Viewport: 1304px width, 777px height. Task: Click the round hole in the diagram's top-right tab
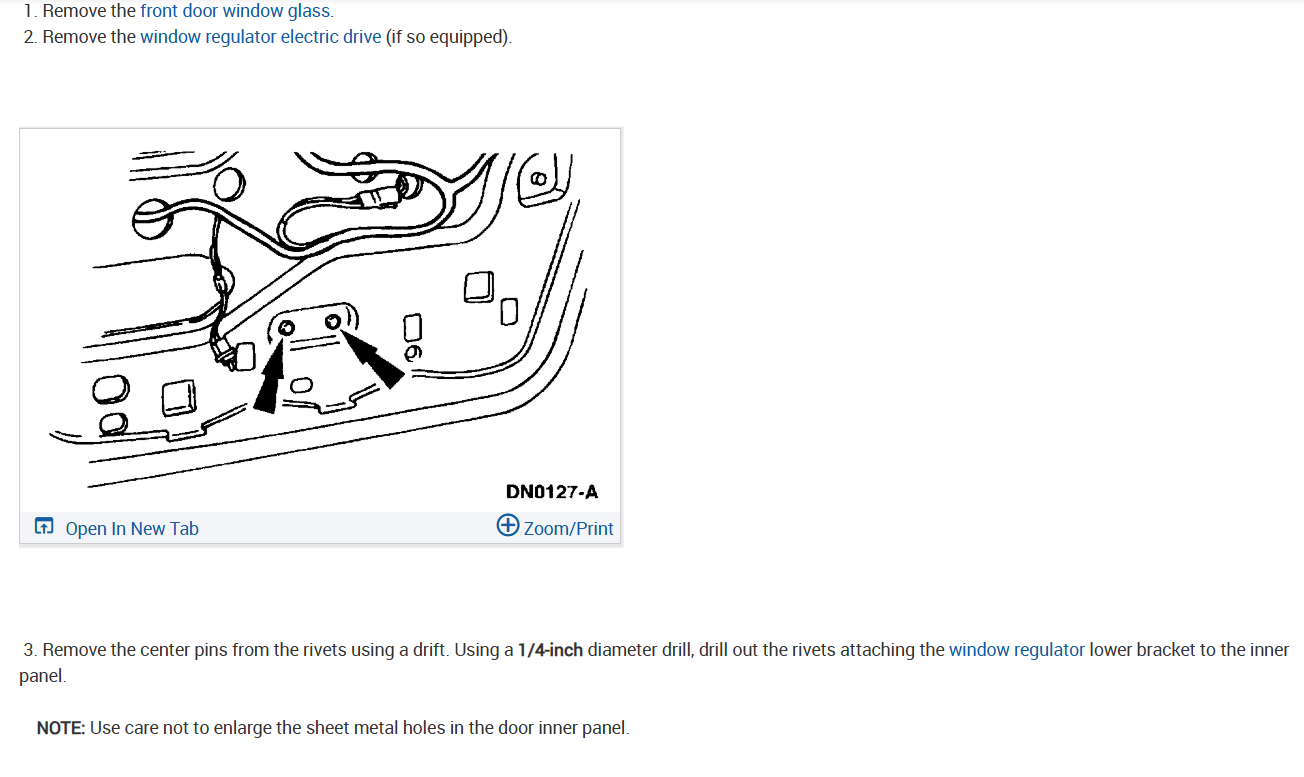click(x=539, y=180)
